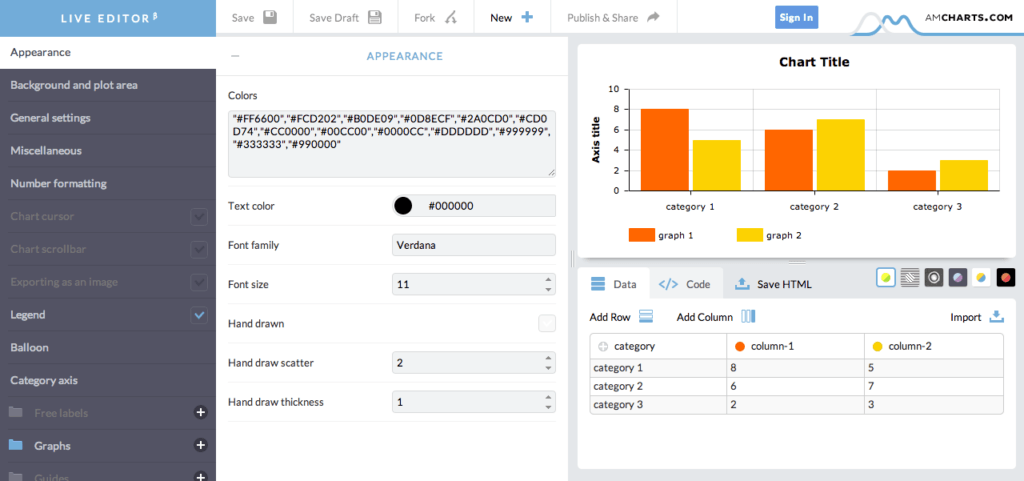Viewport: 1024px width, 481px height.
Task: Click Live Editor header
Action: coord(108,18)
